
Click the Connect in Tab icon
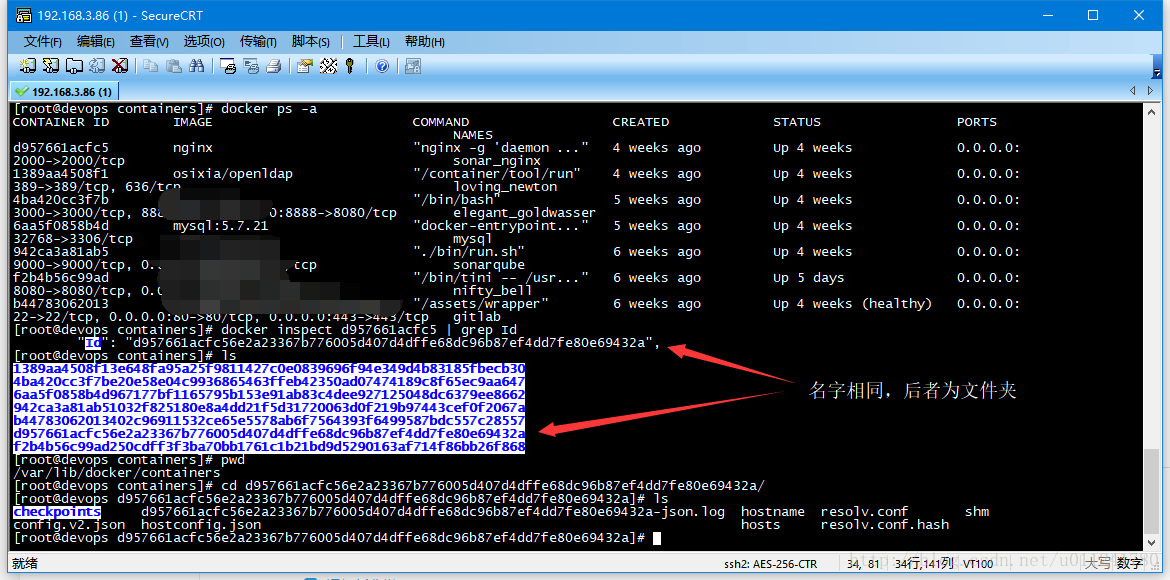pos(74,66)
